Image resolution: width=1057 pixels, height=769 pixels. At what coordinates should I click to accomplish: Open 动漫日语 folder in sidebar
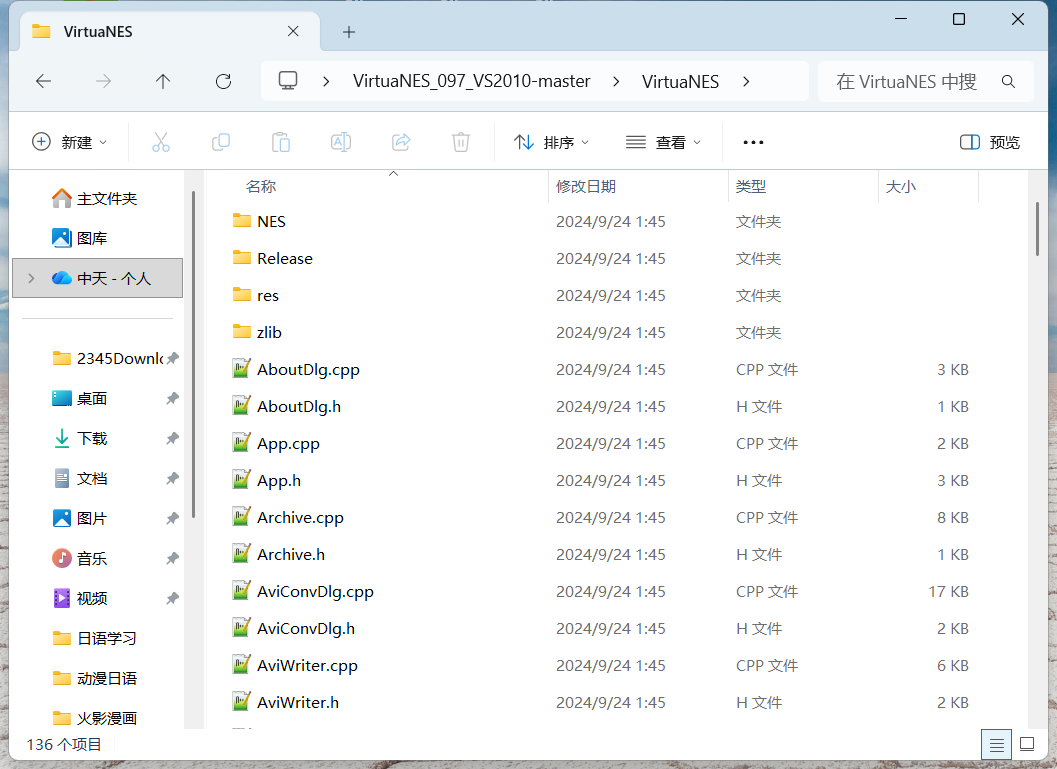coord(94,678)
